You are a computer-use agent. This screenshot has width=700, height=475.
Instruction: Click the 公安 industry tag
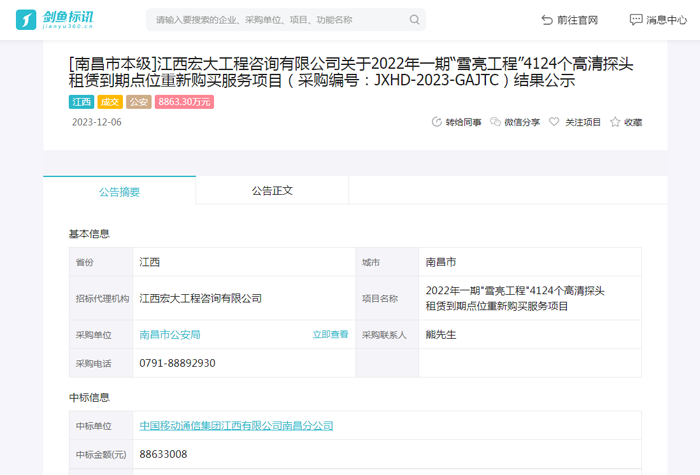click(139, 102)
